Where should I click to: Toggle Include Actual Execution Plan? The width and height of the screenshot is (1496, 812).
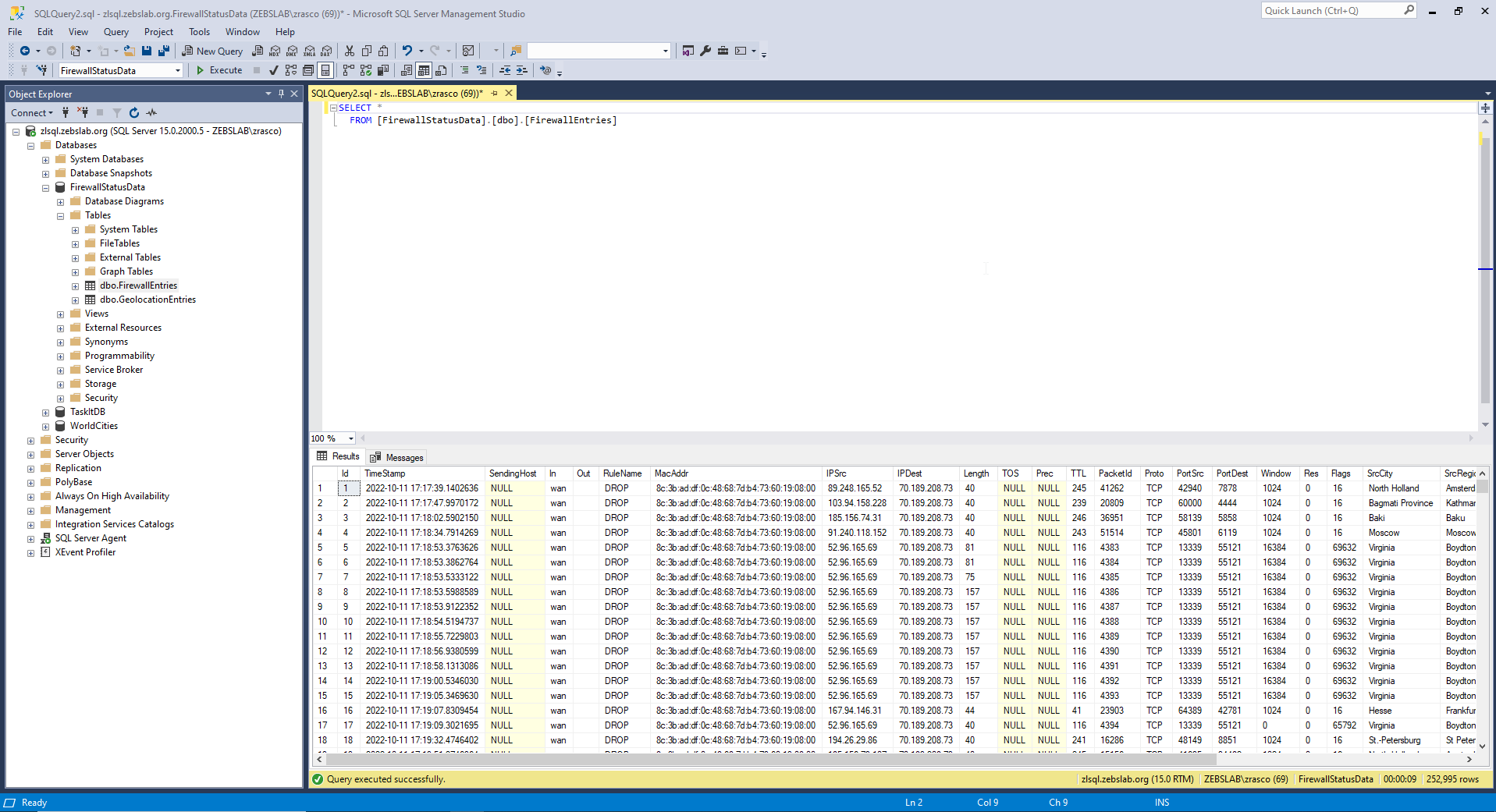pyautogui.click(x=349, y=70)
